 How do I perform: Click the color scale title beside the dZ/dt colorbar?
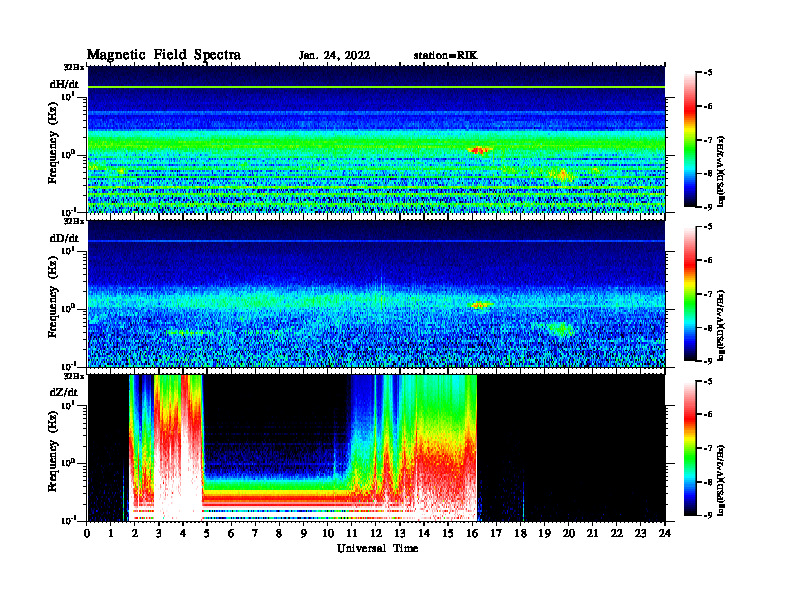(x=721, y=479)
